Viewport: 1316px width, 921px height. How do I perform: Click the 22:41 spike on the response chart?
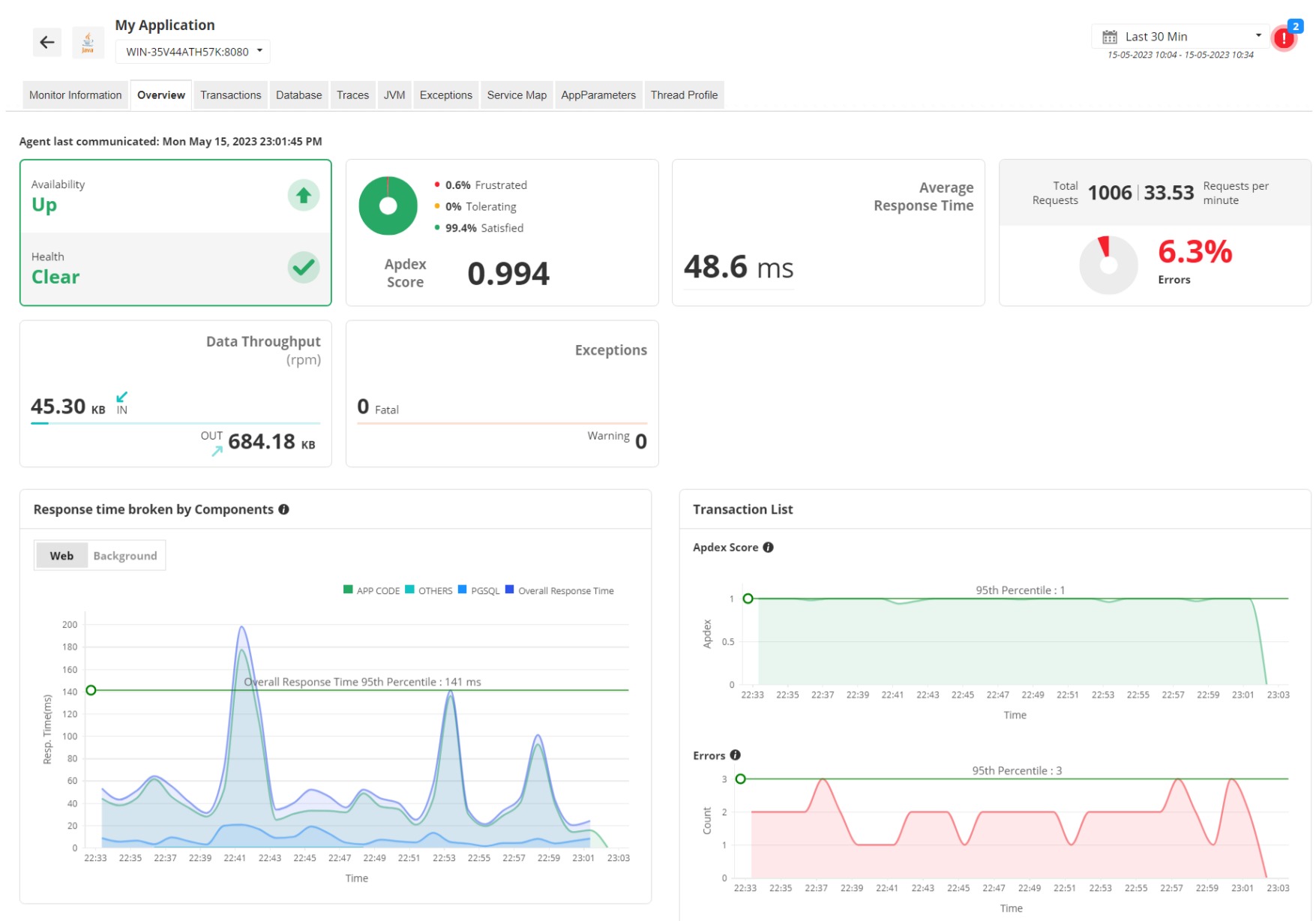241,628
